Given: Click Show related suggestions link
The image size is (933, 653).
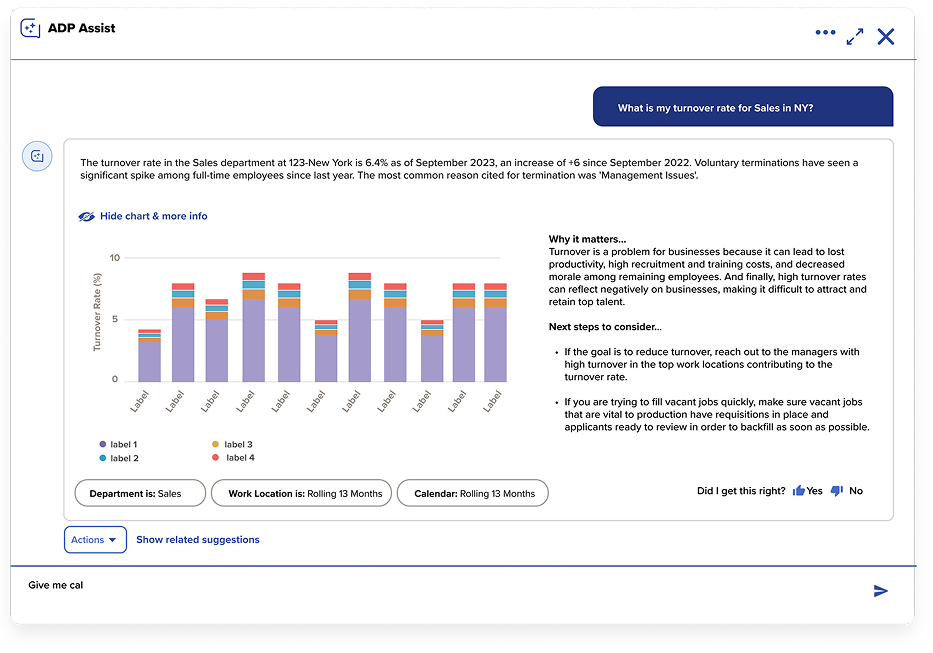Looking at the screenshot, I should tap(198, 540).
